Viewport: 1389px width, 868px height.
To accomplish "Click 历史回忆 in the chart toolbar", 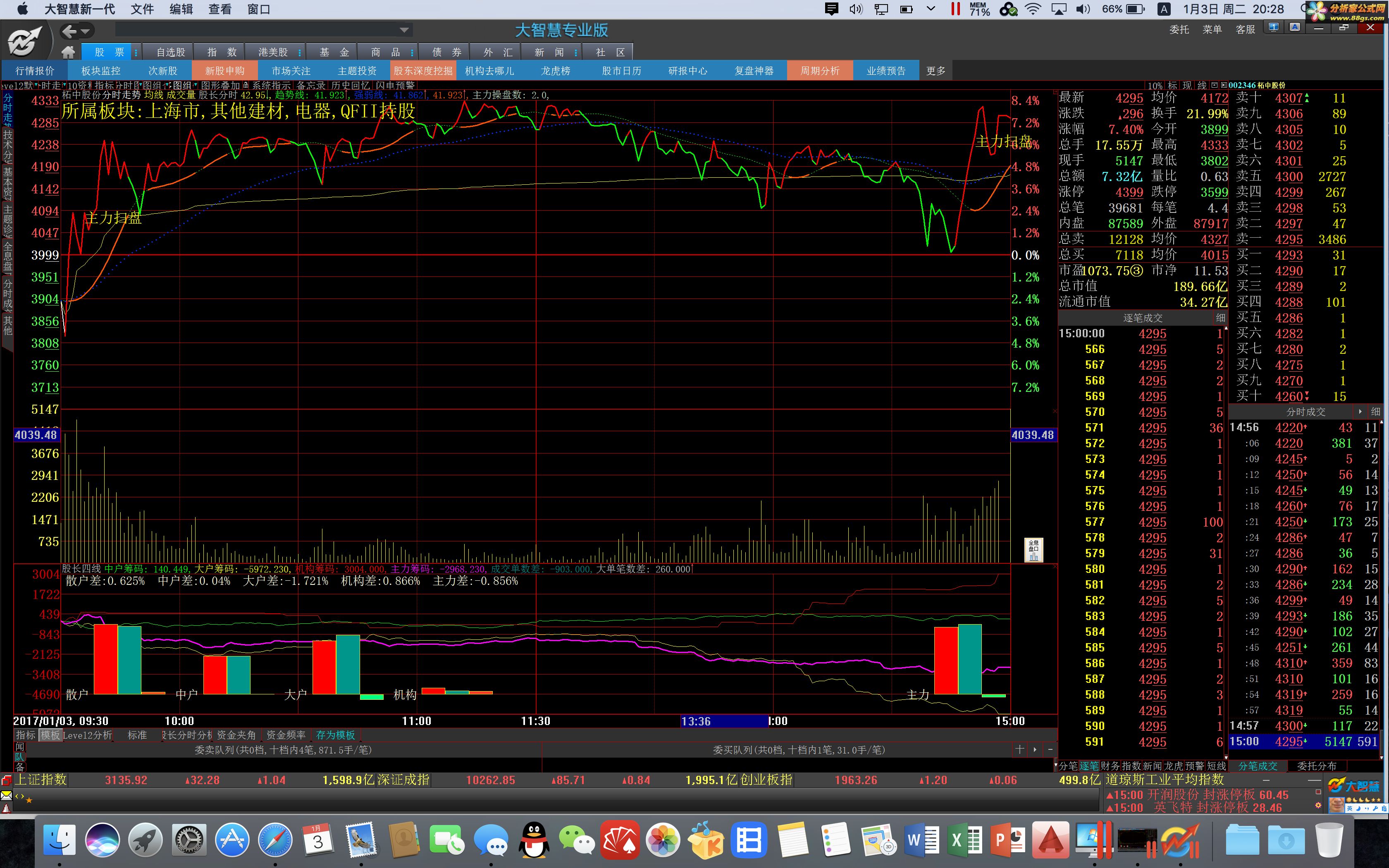I will (350, 86).
